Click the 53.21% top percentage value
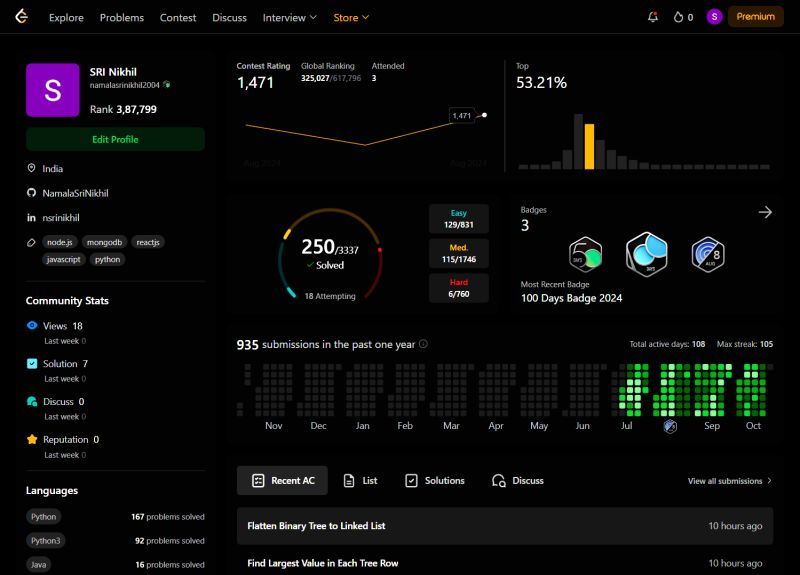Viewport: 800px width, 575px height. pyautogui.click(x=541, y=82)
